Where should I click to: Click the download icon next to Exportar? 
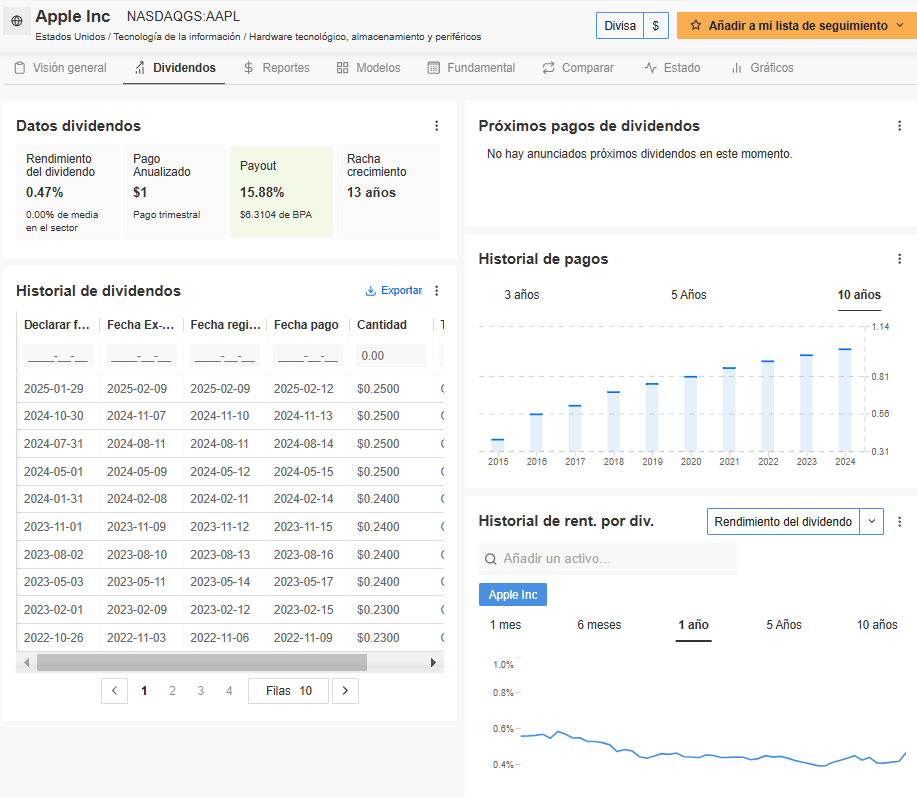(370, 291)
